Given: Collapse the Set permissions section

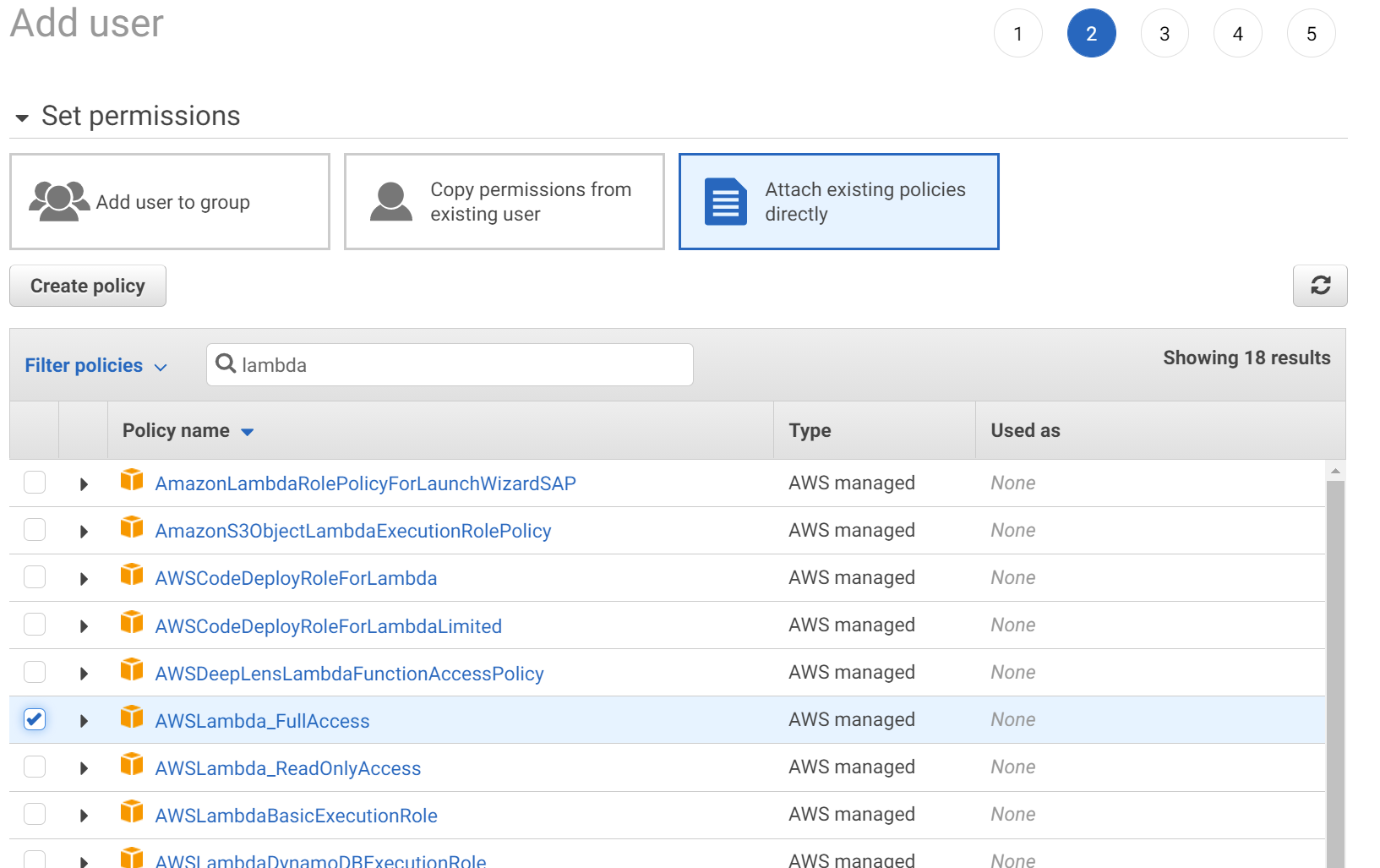Looking at the screenshot, I should coord(22,117).
